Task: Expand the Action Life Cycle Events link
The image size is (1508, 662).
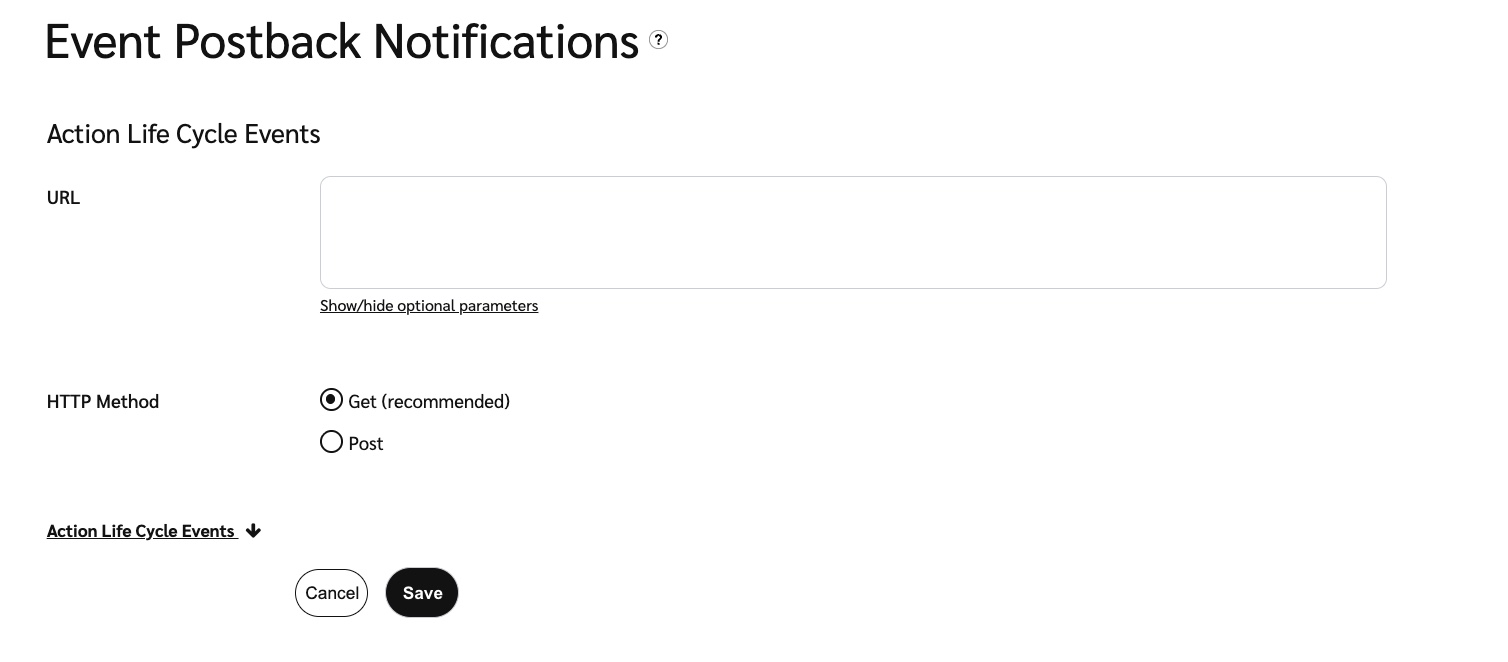Action: [x=141, y=531]
